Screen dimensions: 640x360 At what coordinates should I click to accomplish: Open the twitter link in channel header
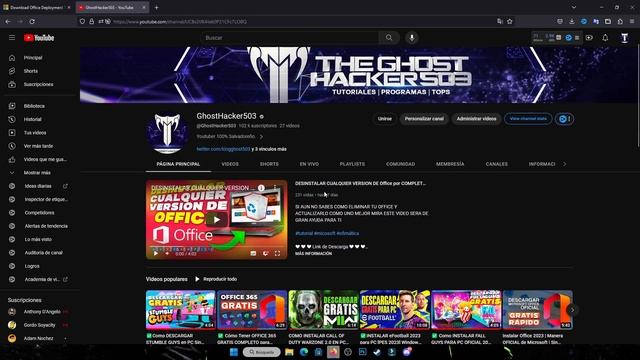coord(223,149)
